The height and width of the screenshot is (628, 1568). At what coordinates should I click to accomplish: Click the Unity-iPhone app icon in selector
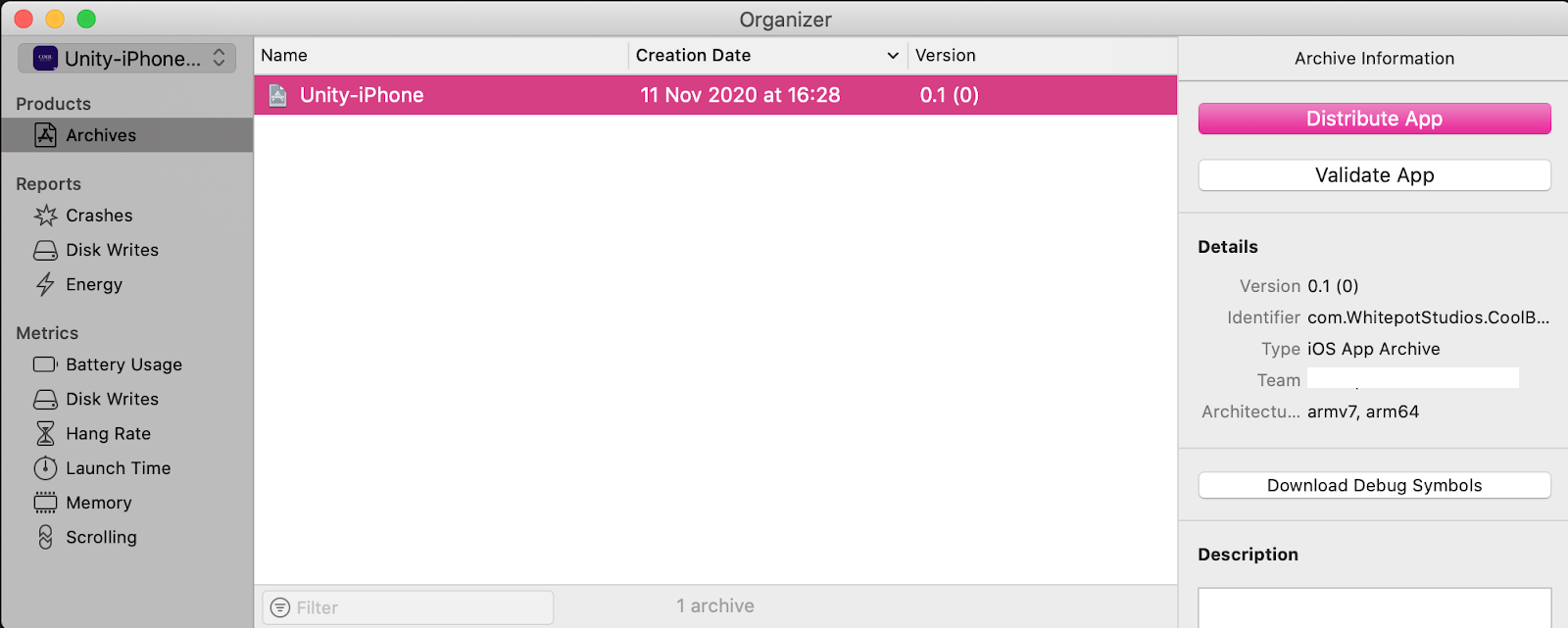pos(45,58)
